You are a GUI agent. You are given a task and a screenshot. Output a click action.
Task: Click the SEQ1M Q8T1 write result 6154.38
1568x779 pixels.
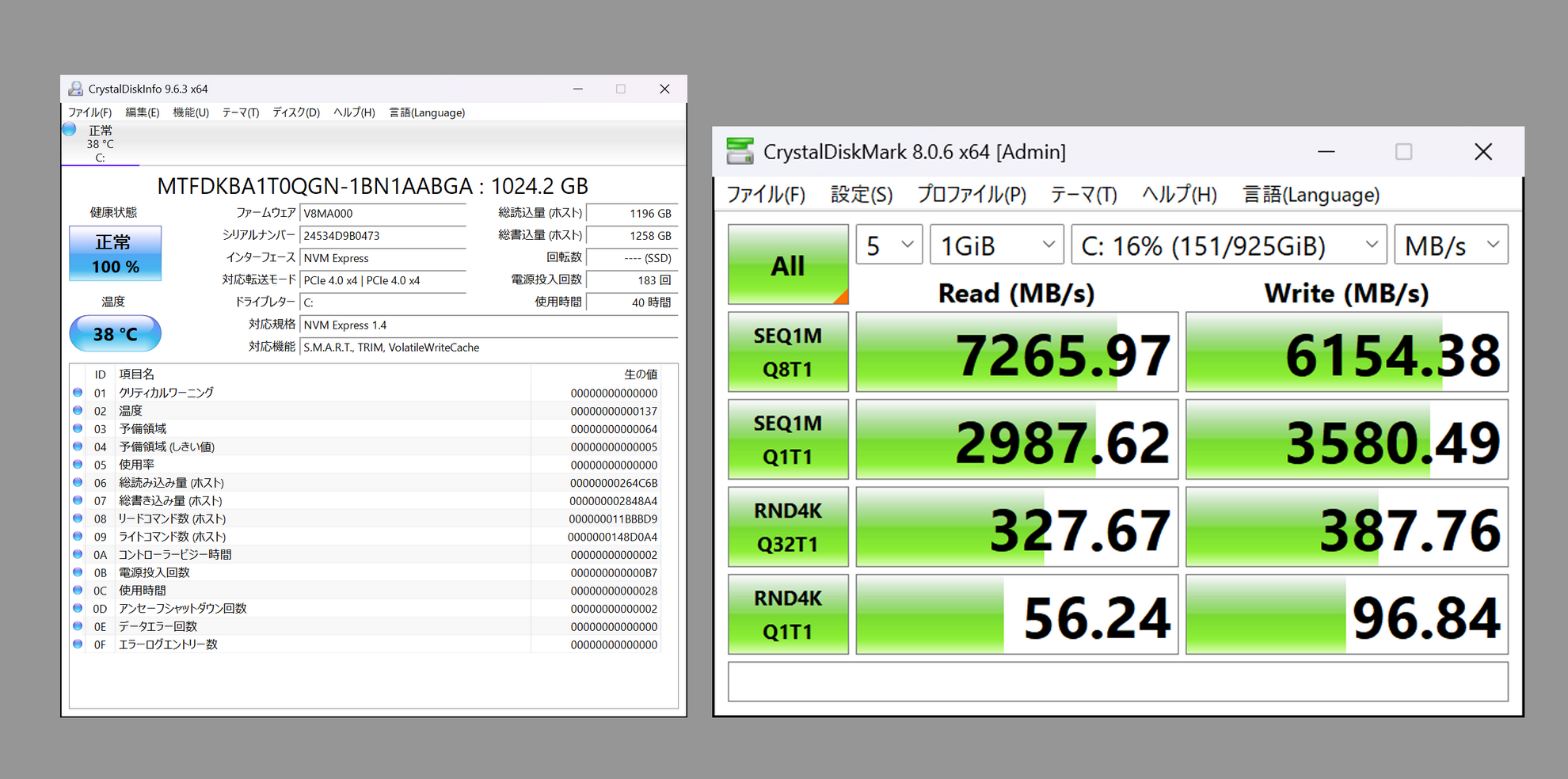click(x=1347, y=351)
